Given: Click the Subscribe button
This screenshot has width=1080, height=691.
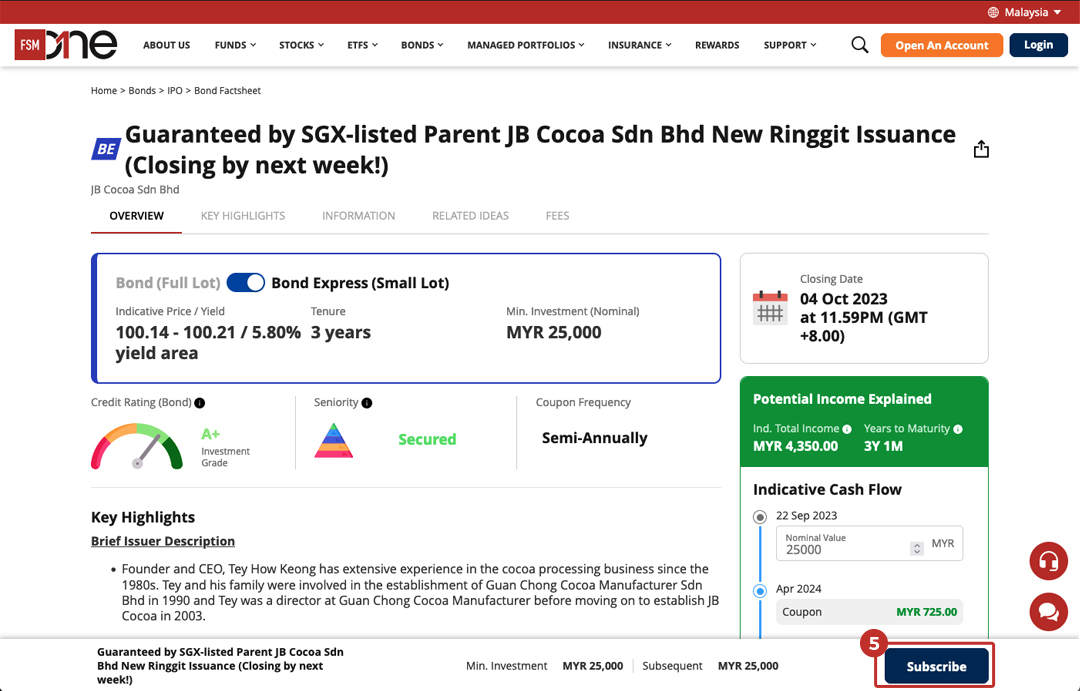Looking at the screenshot, I should point(936,666).
